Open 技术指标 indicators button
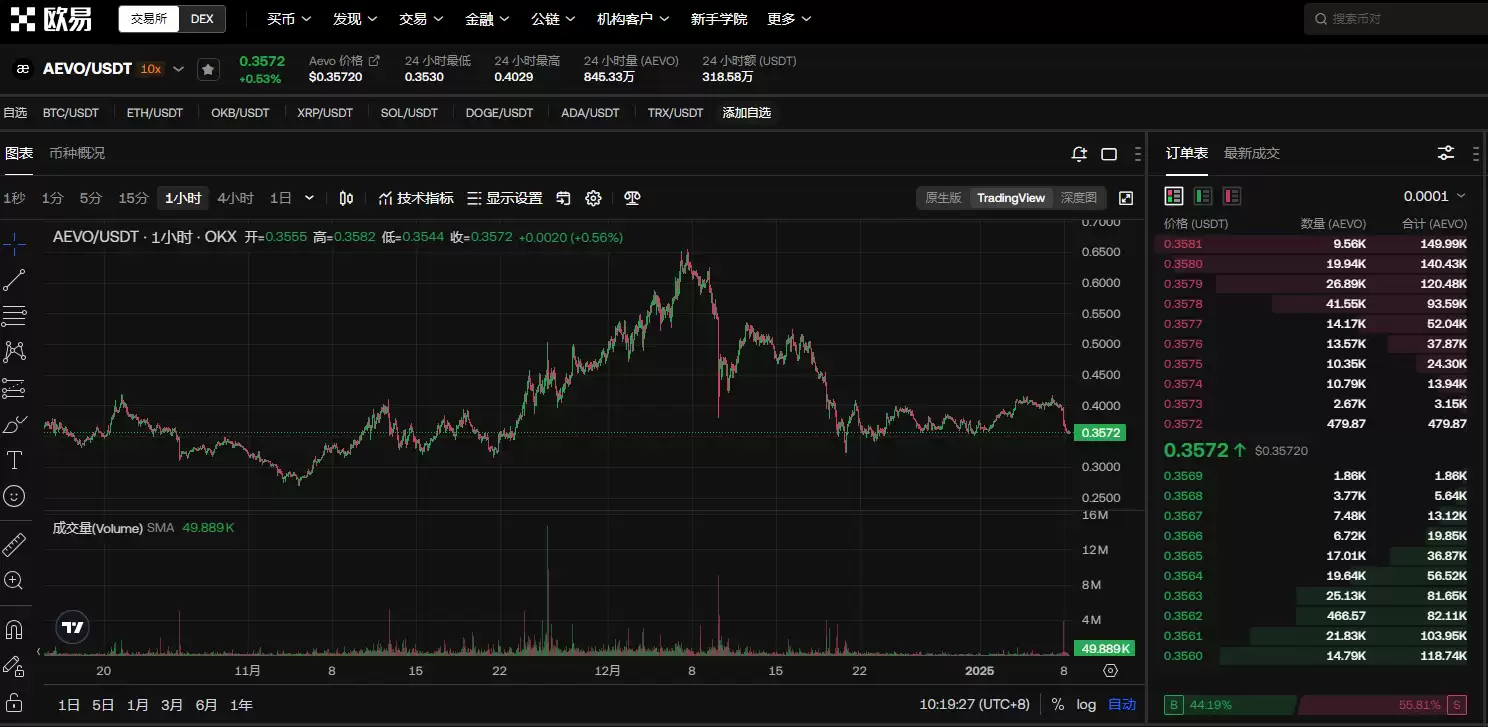 coord(415,198)
